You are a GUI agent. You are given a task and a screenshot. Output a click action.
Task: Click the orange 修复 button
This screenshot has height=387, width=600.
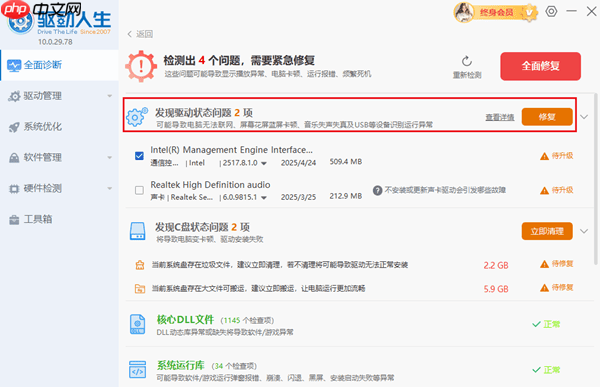(547, 117)
